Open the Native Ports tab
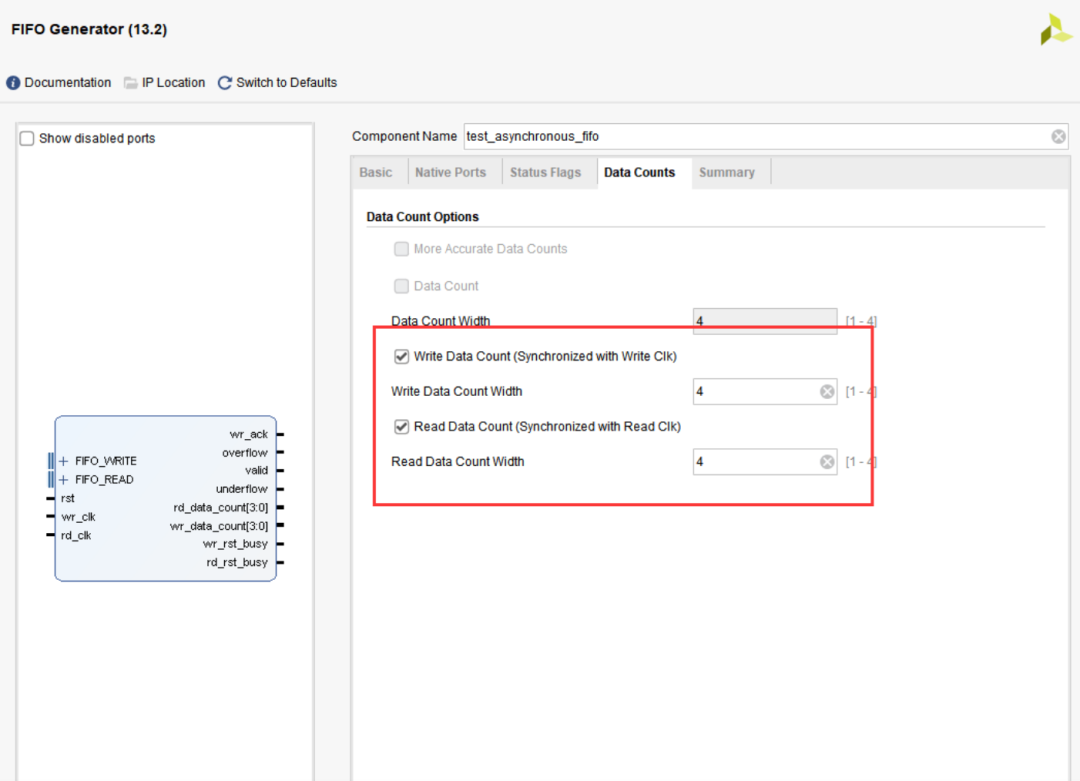 pos(450,172)
